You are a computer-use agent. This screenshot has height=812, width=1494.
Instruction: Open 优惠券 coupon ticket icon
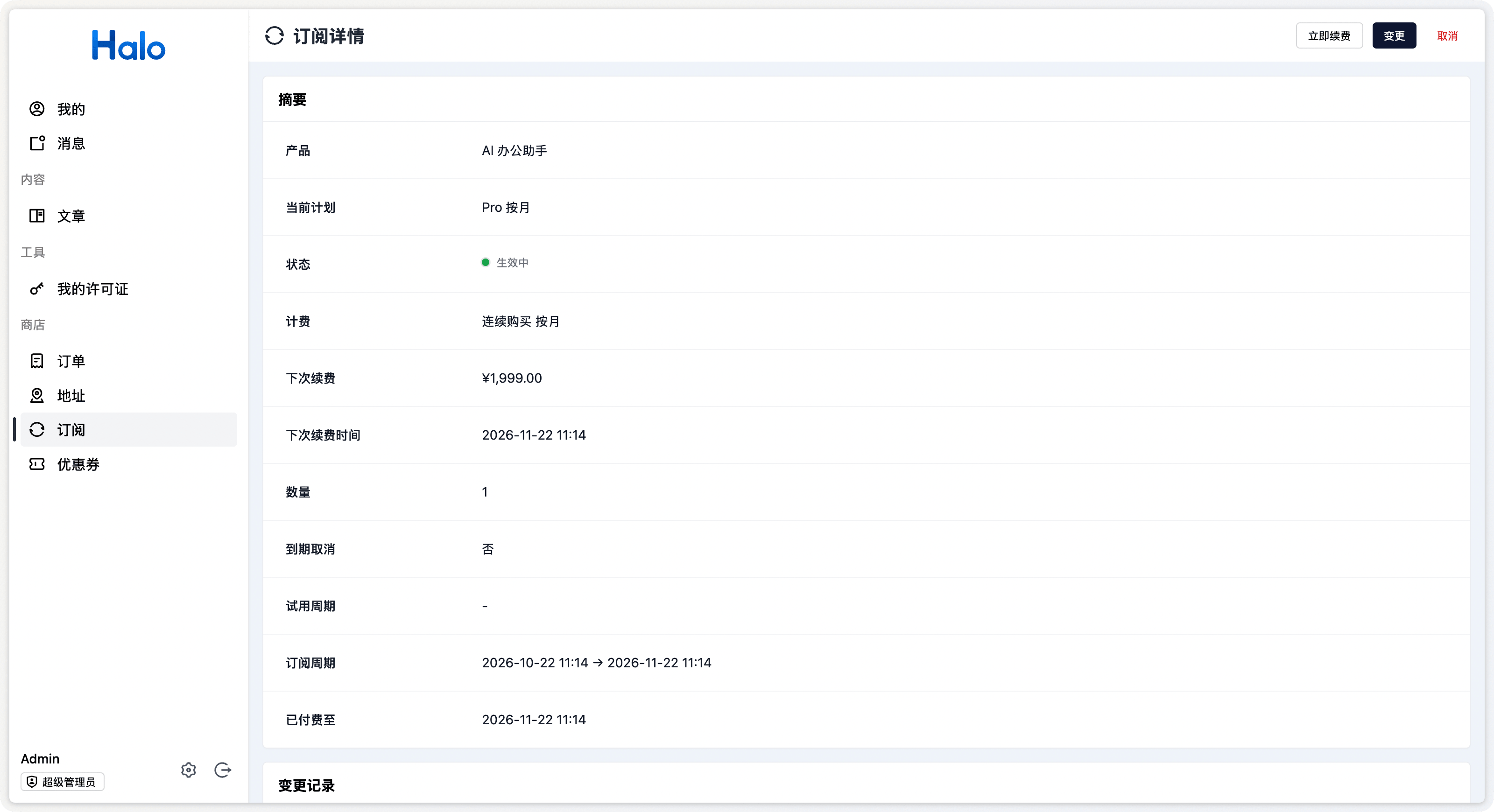(37, 464)
